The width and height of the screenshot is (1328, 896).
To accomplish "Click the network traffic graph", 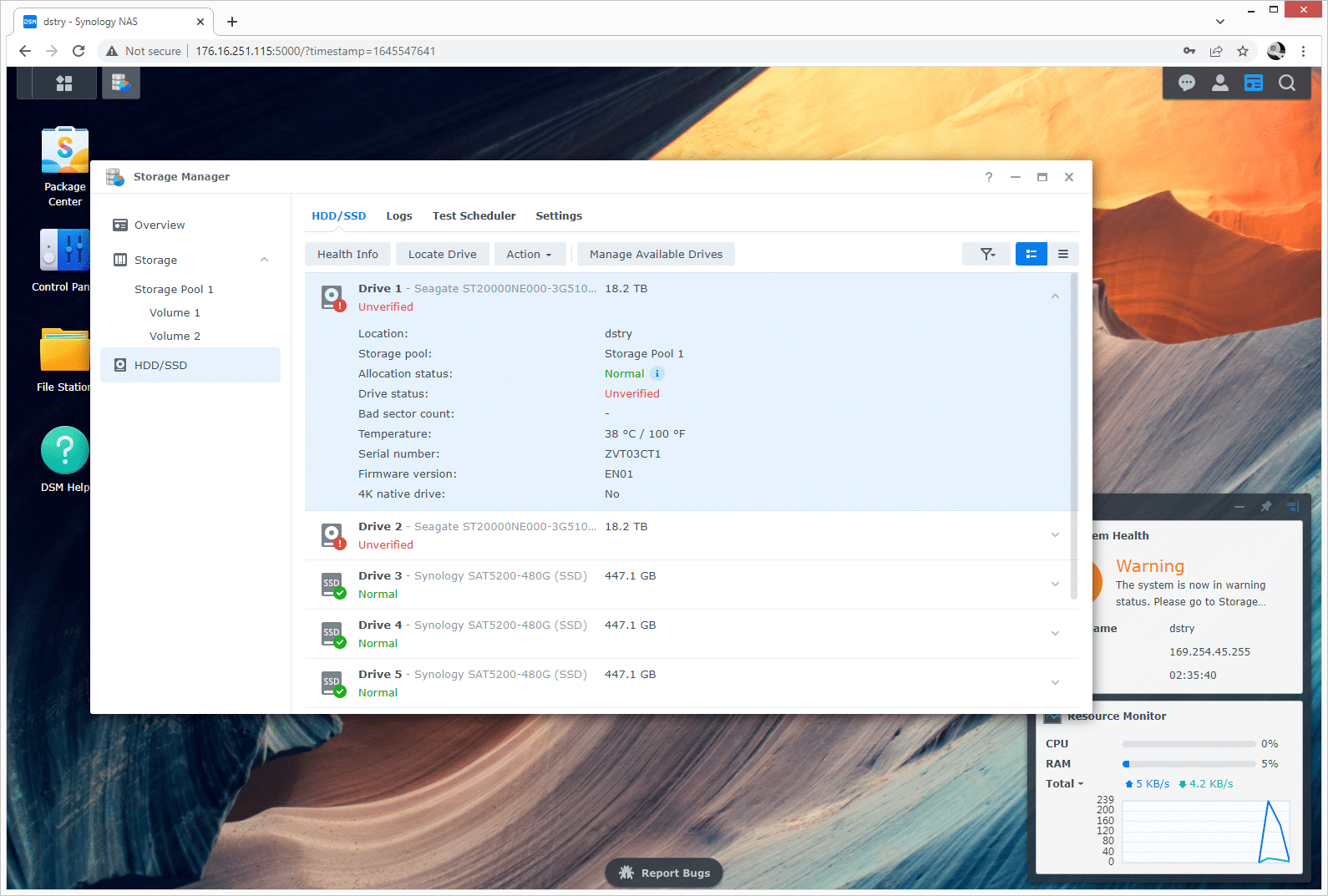I will pos(1206,832).
